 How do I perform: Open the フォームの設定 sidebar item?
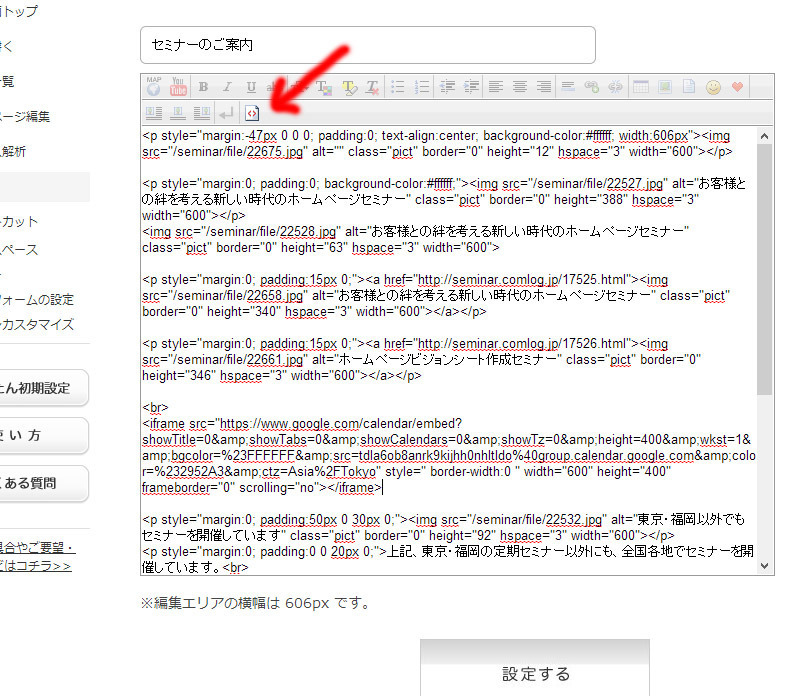click(x=38, y=299)
